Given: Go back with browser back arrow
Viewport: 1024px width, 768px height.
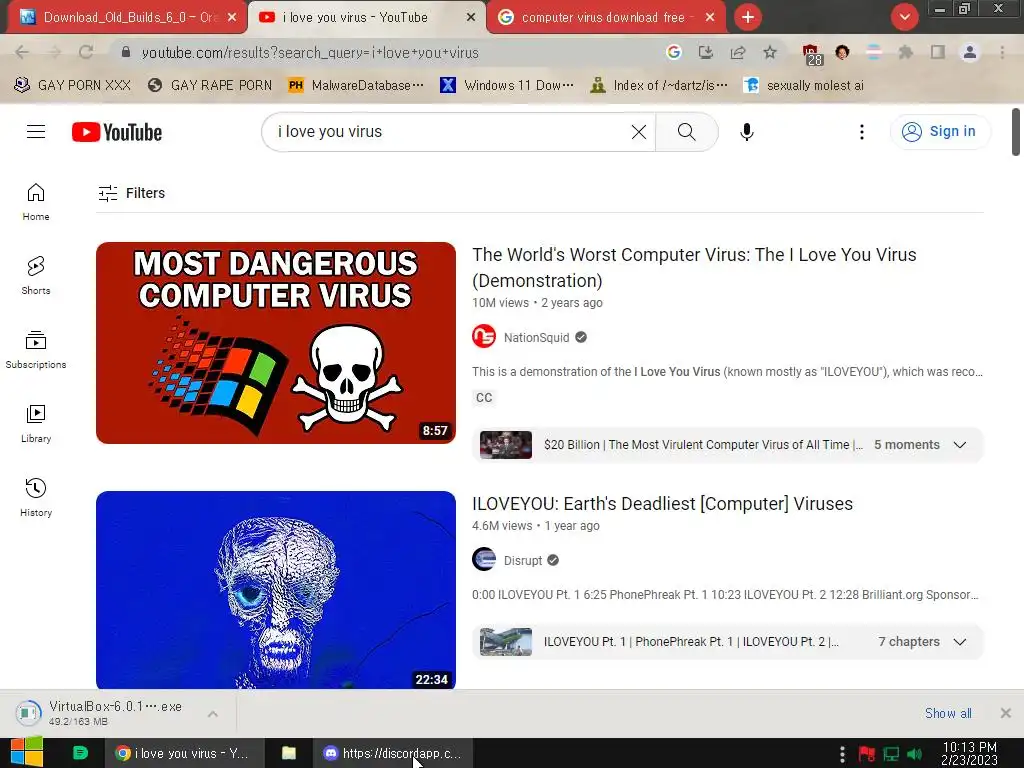Looking at the screenshot, I should click(x=22, y=52).
